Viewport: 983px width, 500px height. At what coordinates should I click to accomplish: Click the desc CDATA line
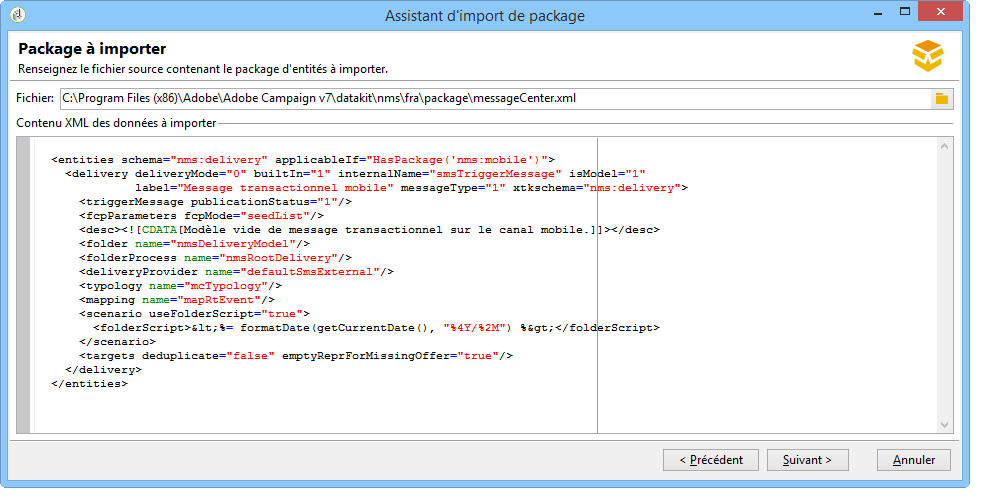coord(369,230)
